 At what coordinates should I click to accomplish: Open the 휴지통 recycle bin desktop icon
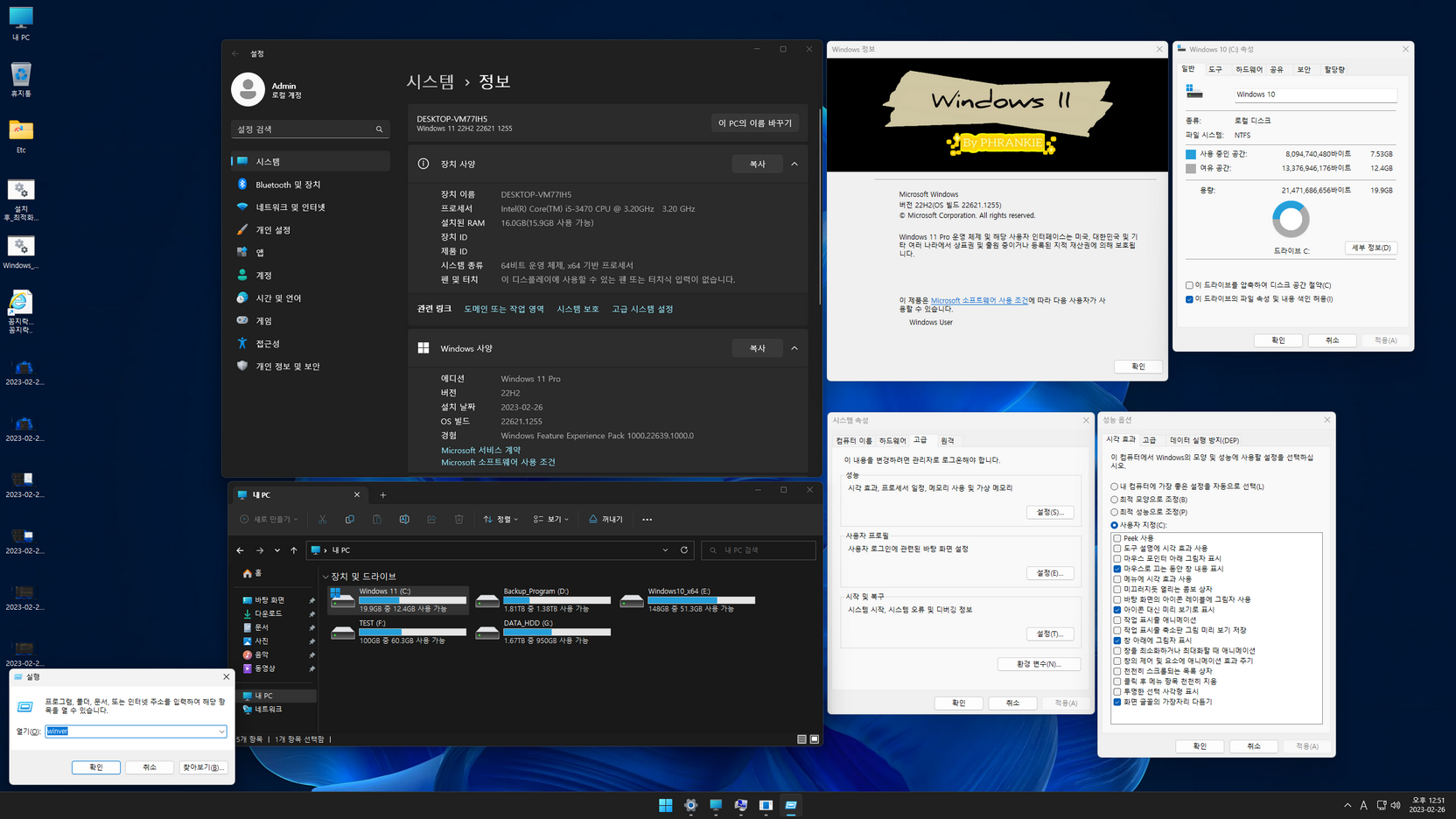(x=21, y=80)
